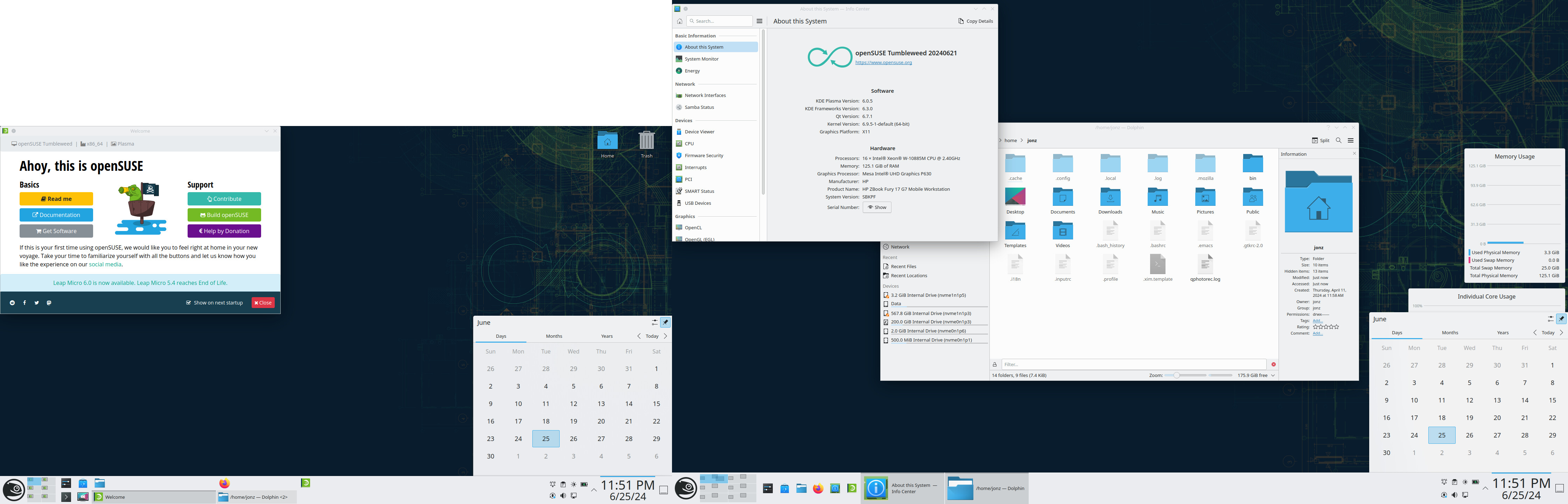Click breadcrumb chevron before home in Dolphin
Screen dimensions: 1568x504
tap(1000, 141)
